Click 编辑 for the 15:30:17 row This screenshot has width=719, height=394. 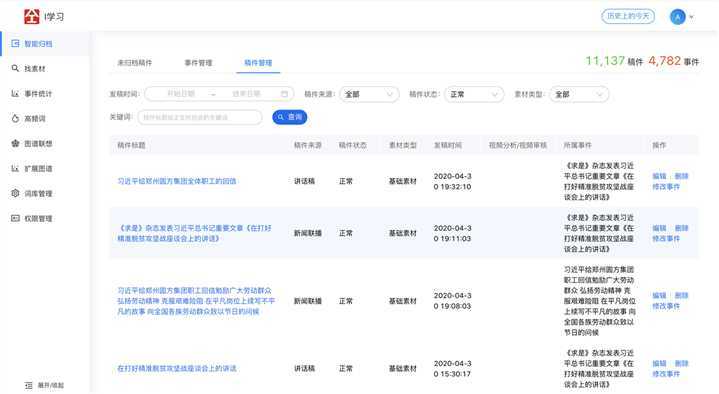click(659, 363)
